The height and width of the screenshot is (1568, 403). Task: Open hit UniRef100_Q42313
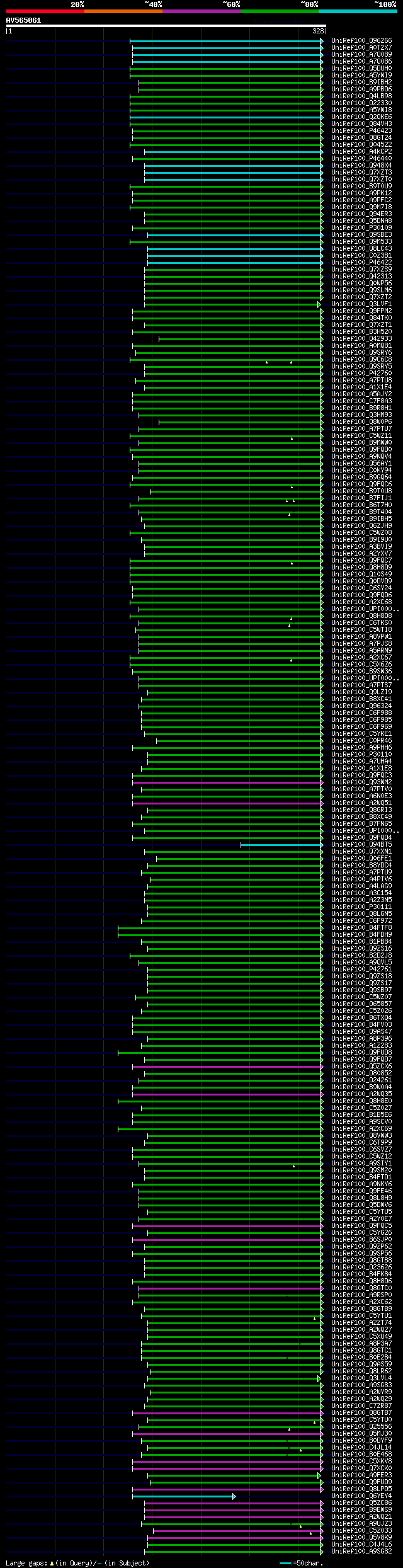[x=361, y=277]
